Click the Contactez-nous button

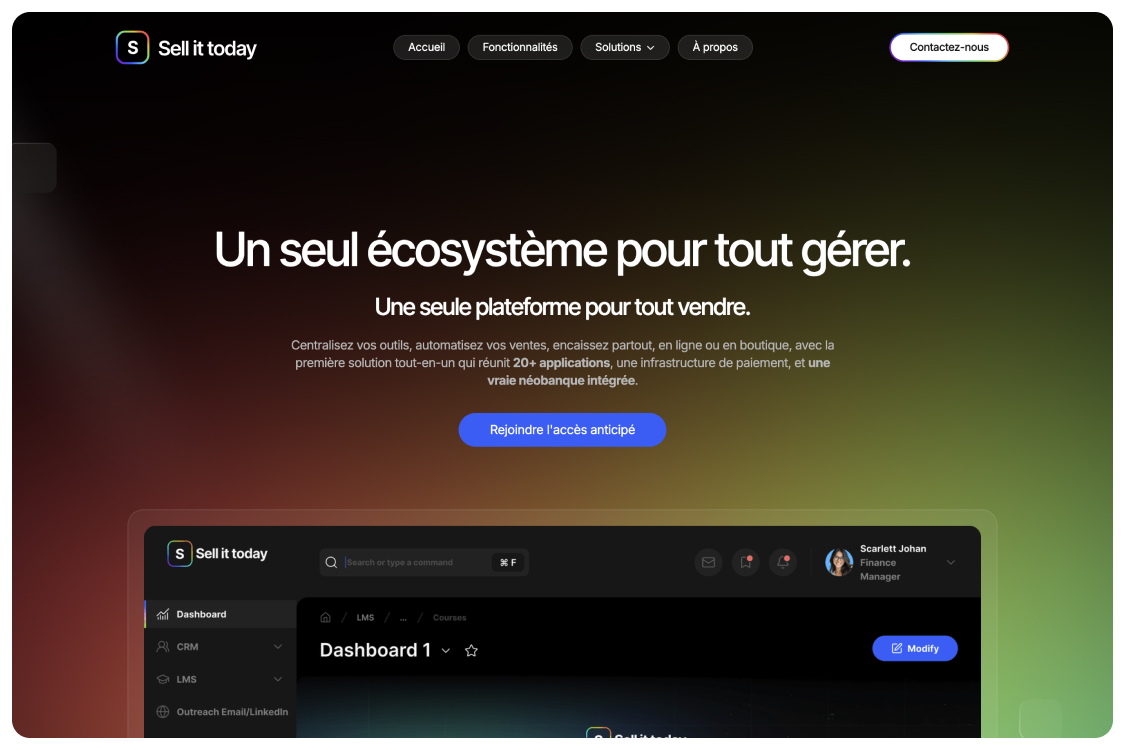point(949,47)
